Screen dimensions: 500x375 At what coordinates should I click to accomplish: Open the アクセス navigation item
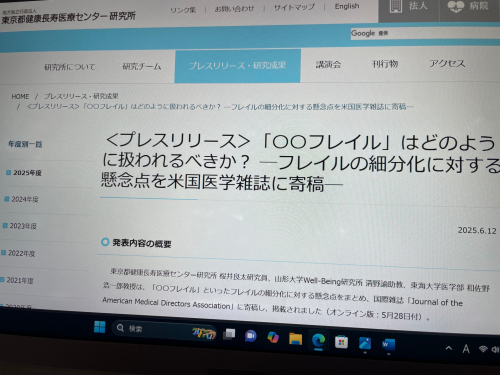pos(447,63)
